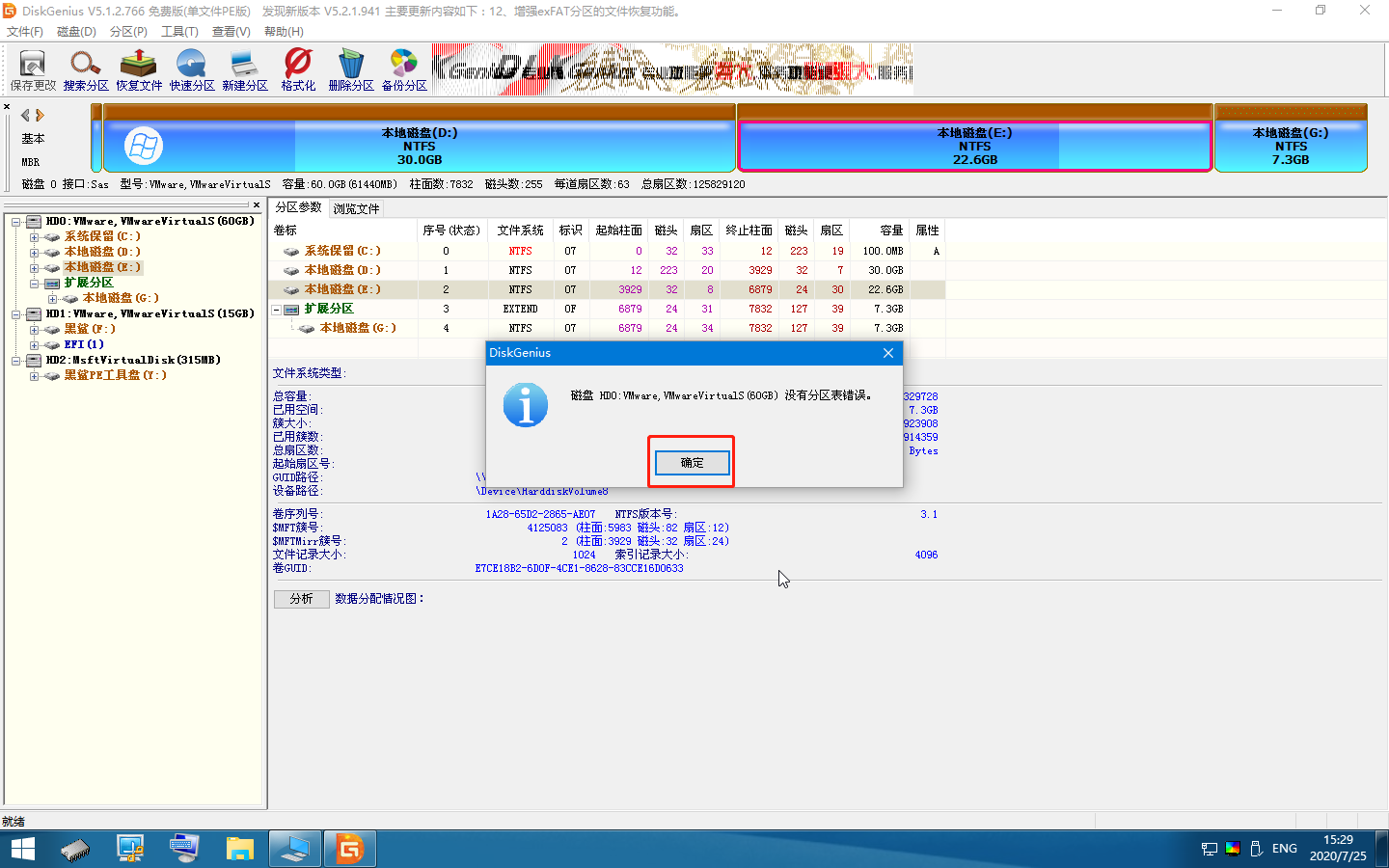The width and height of the screenshot is (1389, 868).
Task: Click the 分析 analyze button
Action: click(301, 599)
